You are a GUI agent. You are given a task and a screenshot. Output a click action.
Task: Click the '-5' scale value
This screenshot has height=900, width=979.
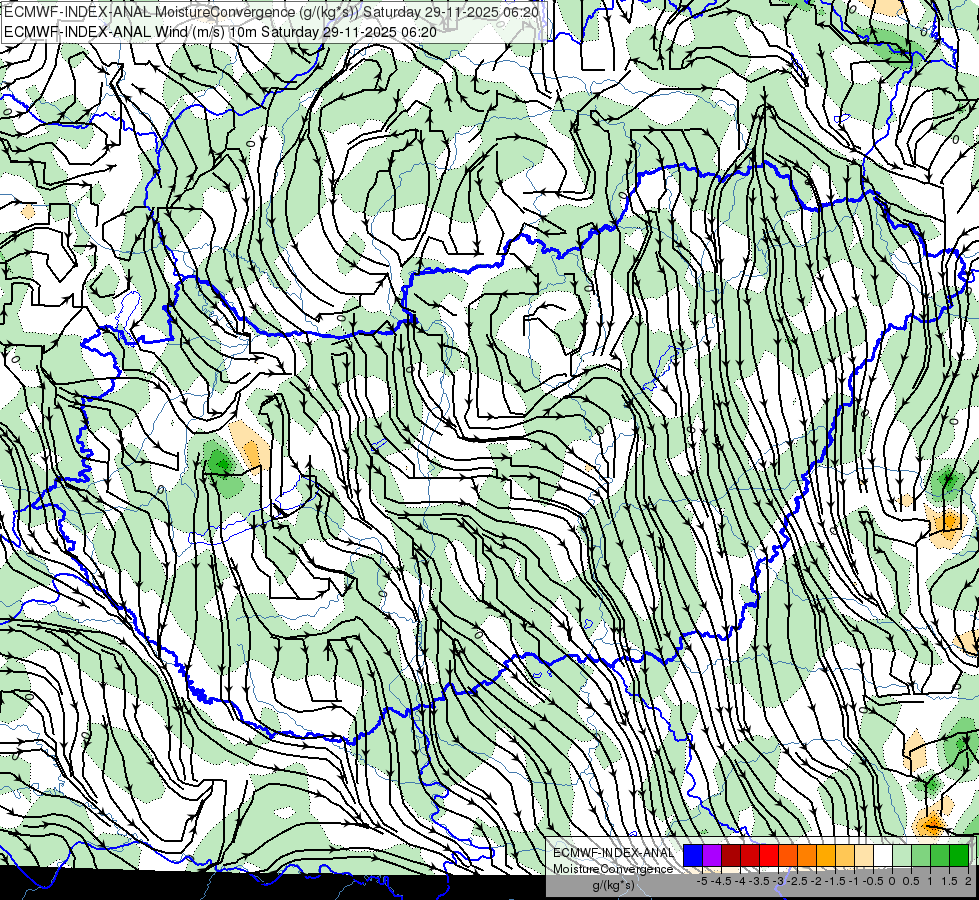(x=702, y=881)
